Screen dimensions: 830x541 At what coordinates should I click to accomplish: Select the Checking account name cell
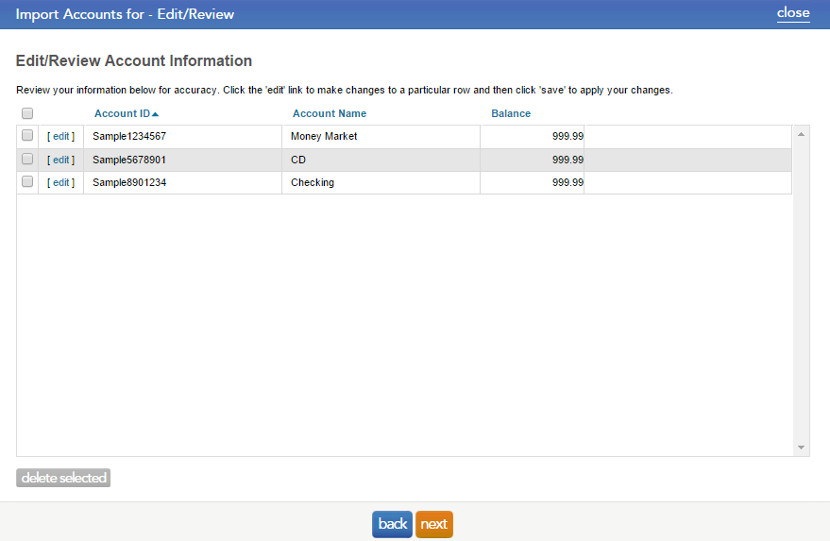tap(381, 183)
